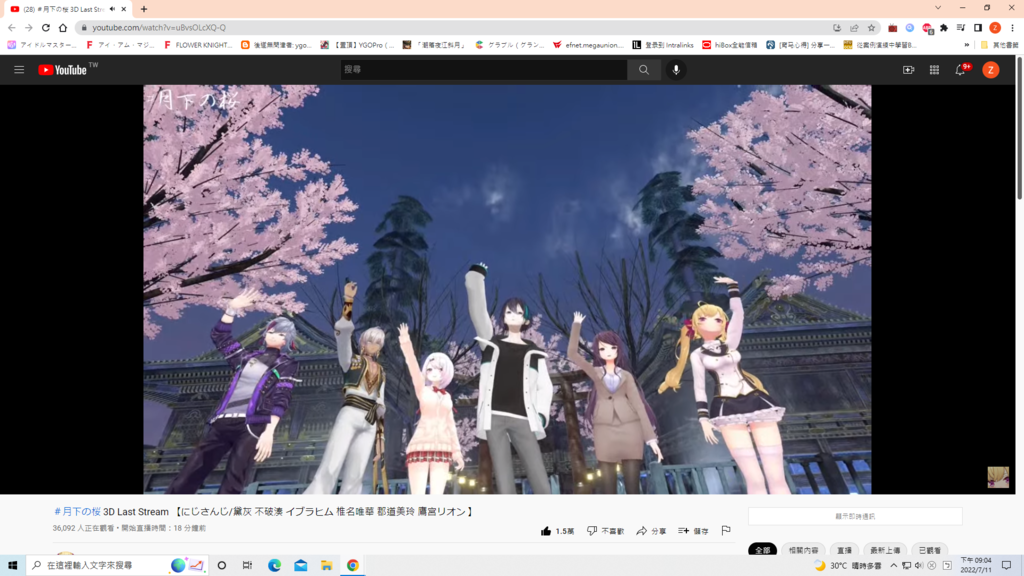
Task: Switch to Chrome in the taskbar
Action: (x=353, y=565)
